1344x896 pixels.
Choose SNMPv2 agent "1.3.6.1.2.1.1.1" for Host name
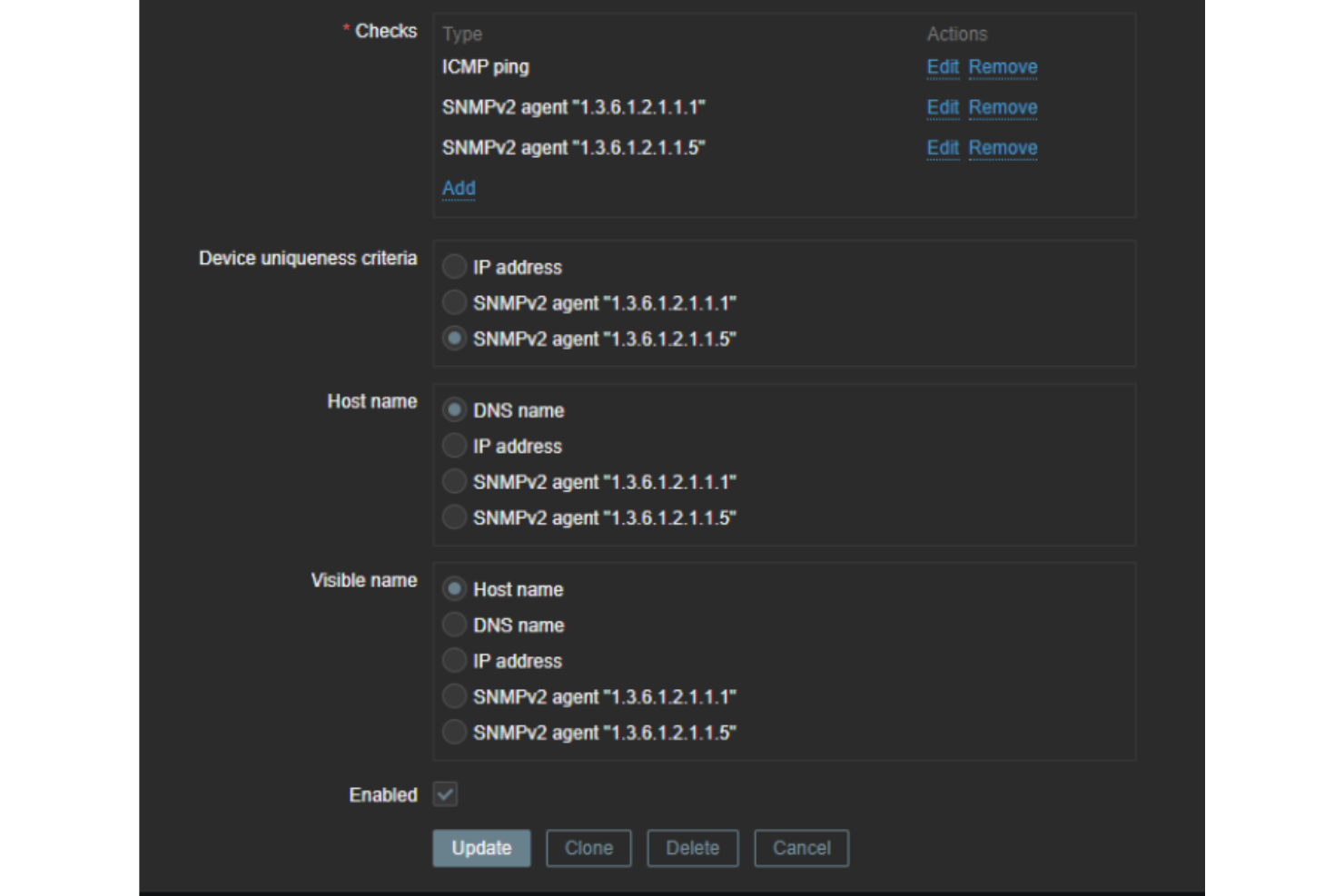453,482
